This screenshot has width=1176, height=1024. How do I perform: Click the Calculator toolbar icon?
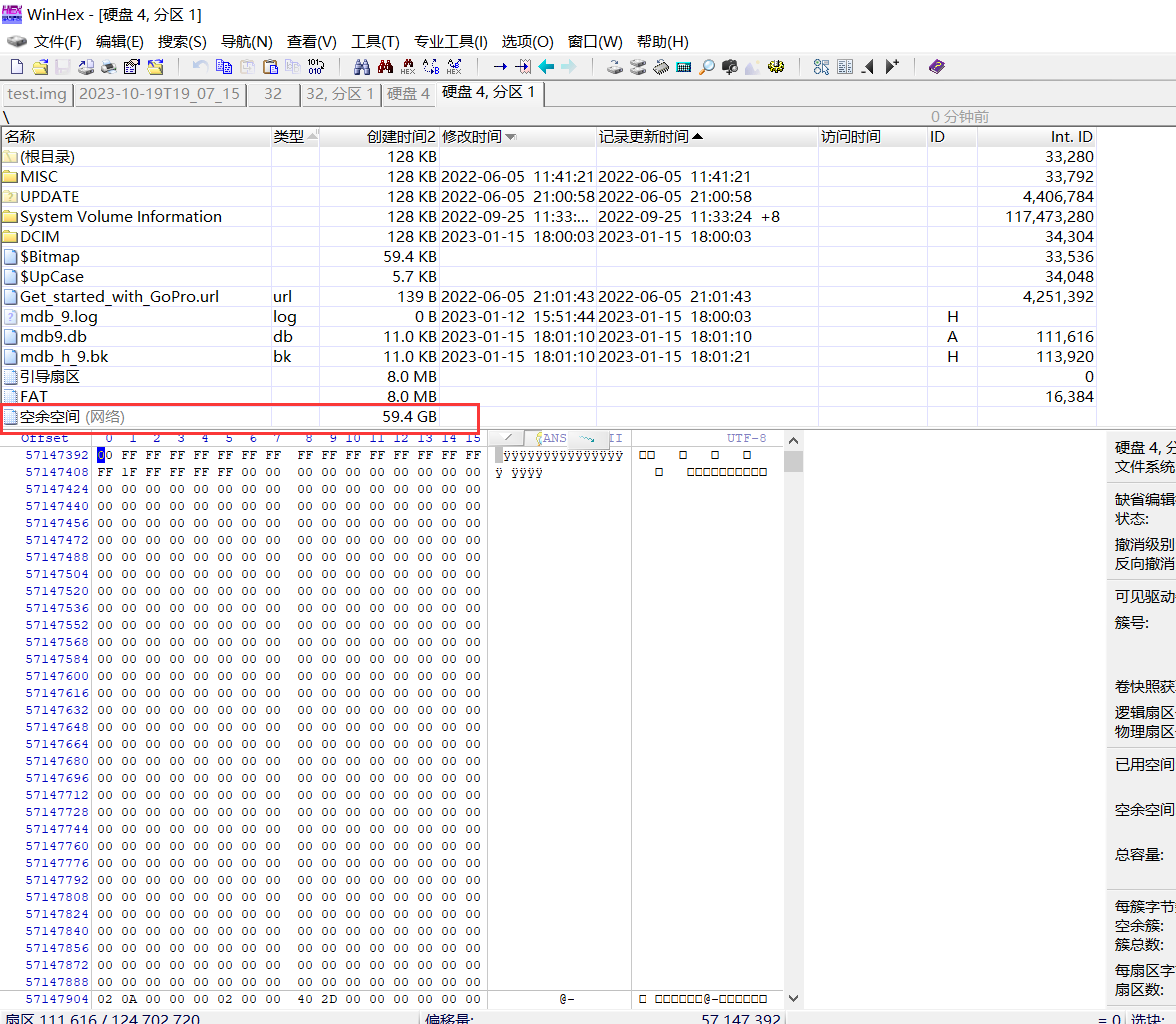click(x=683, y=67)
